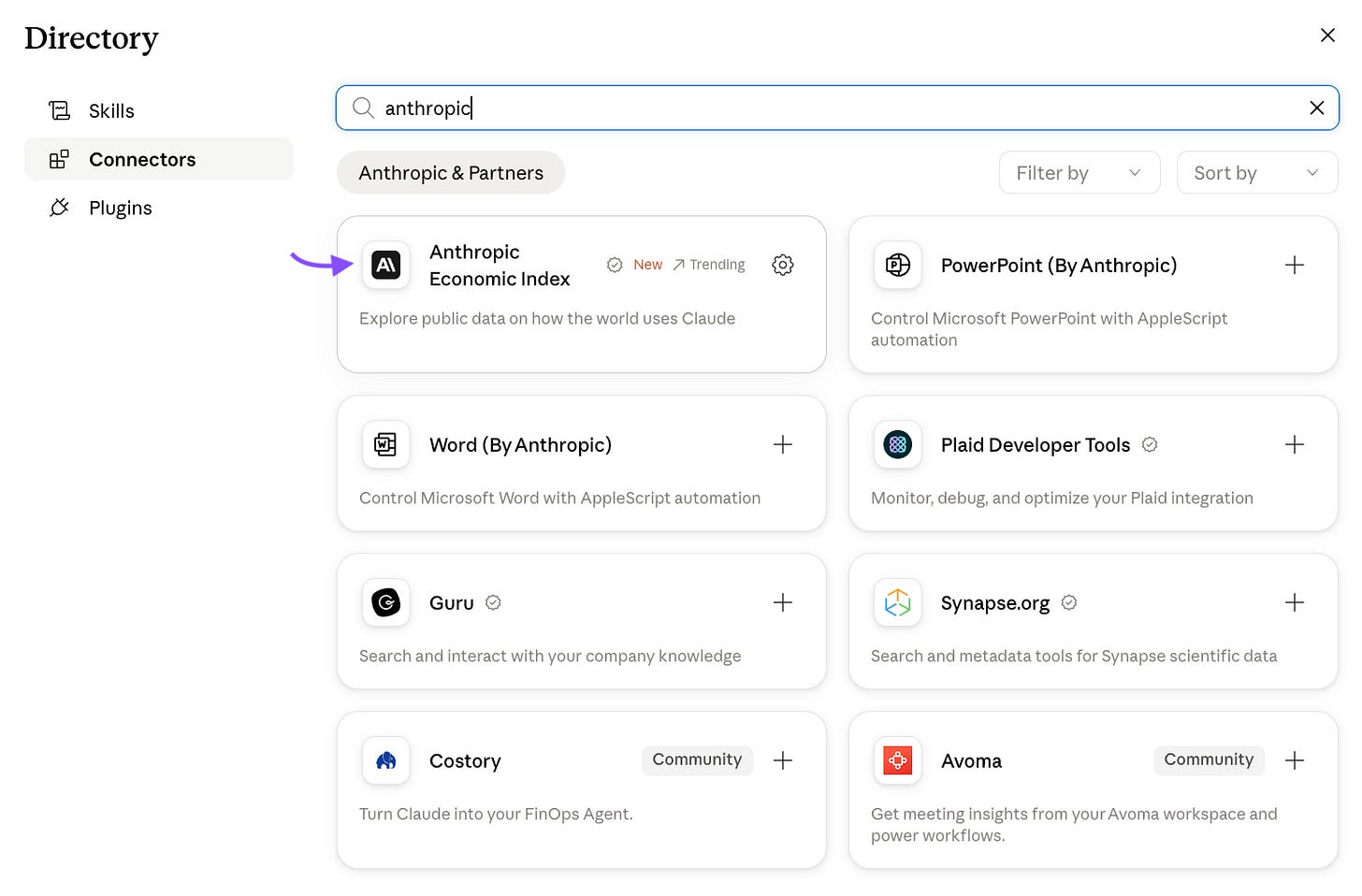1362x896 pixels.
Task: Open the Synapse.org card title
Action: tap(995, 603)
